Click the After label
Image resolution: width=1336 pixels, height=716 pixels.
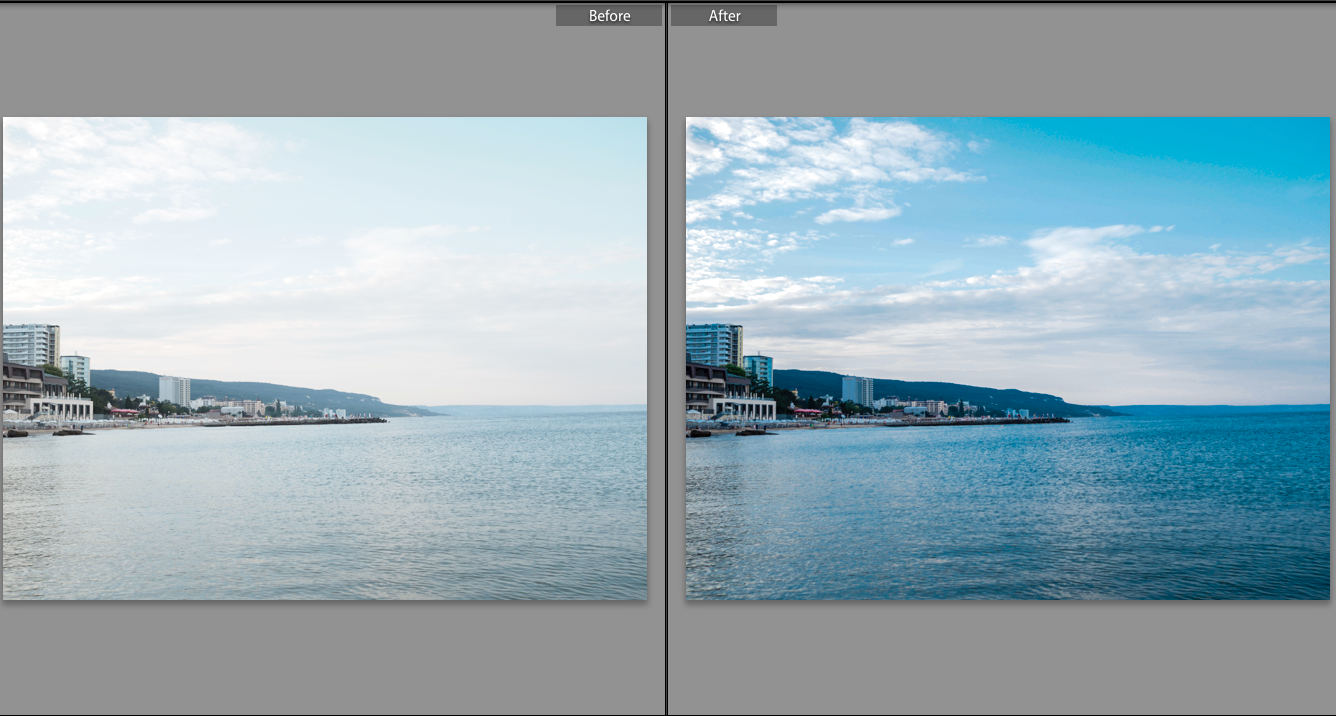[724, 15]
